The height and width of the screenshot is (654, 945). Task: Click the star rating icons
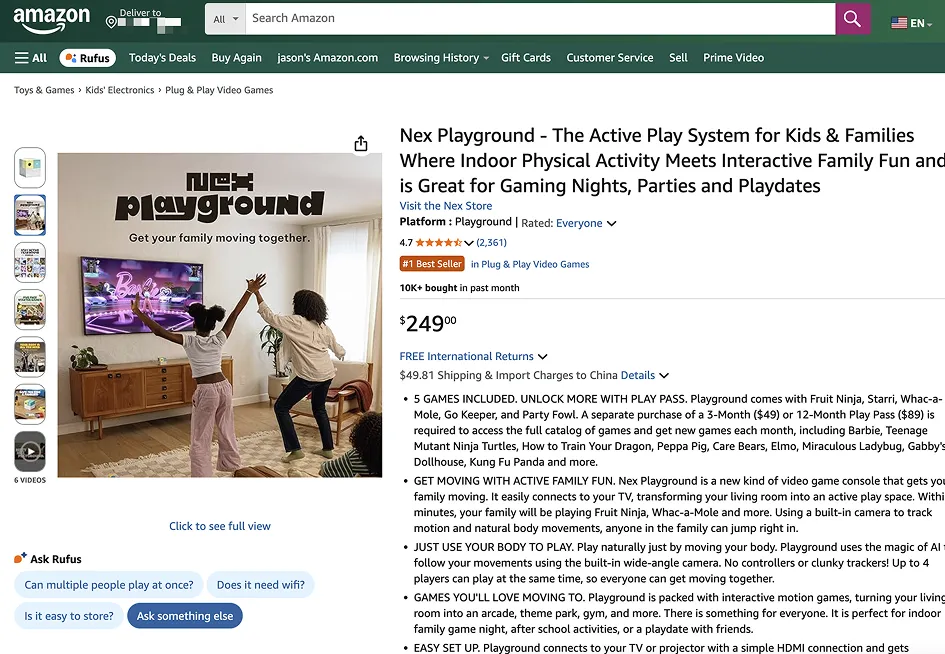[x=438, y=243]
